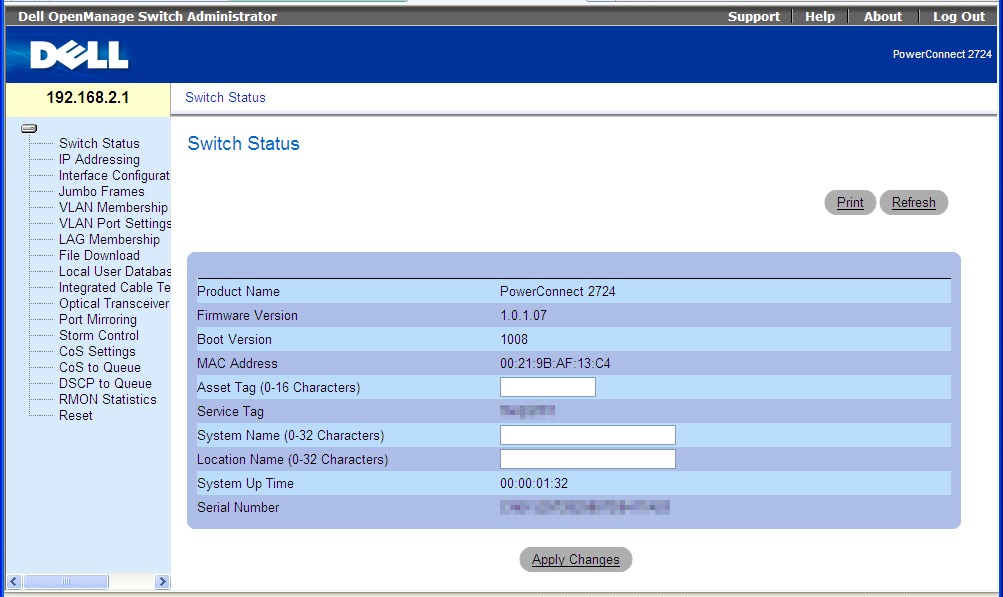Open Jumbo Frames in the tree
The image size is (1003, 597).
click(102, 191)
